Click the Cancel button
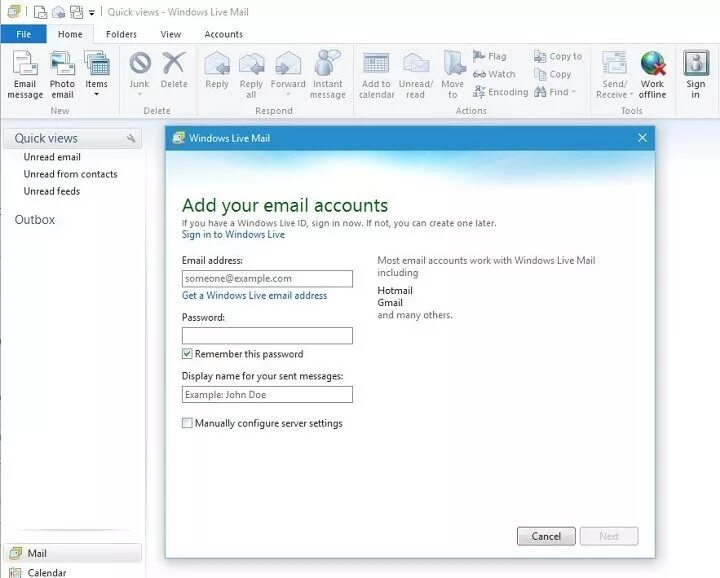Viewport: 720px width, 578px height. pyautogui.click(x=546, y=536)
